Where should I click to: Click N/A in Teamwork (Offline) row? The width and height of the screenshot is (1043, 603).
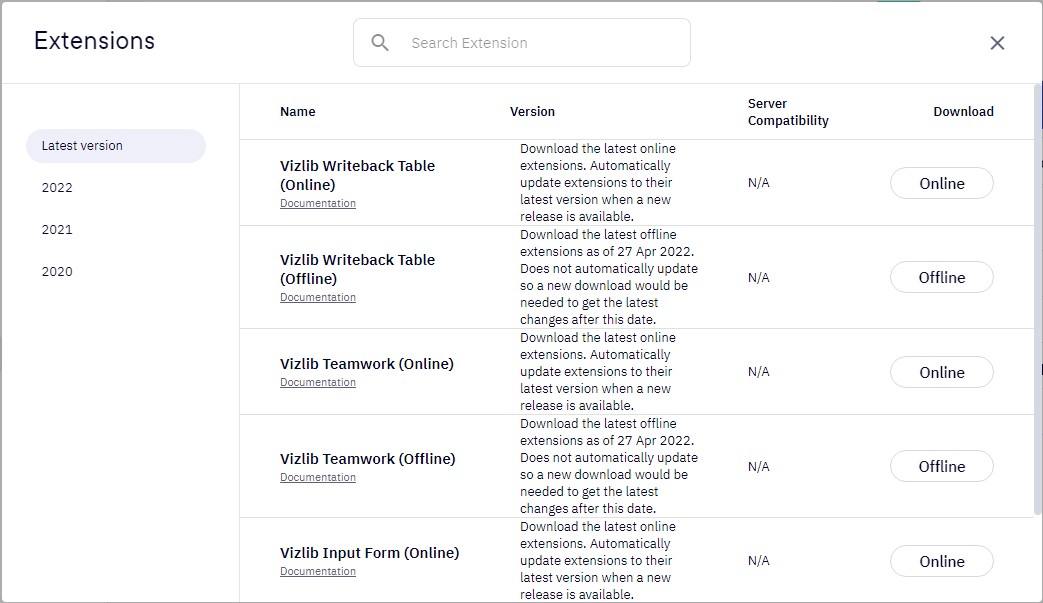click(758, 467)
